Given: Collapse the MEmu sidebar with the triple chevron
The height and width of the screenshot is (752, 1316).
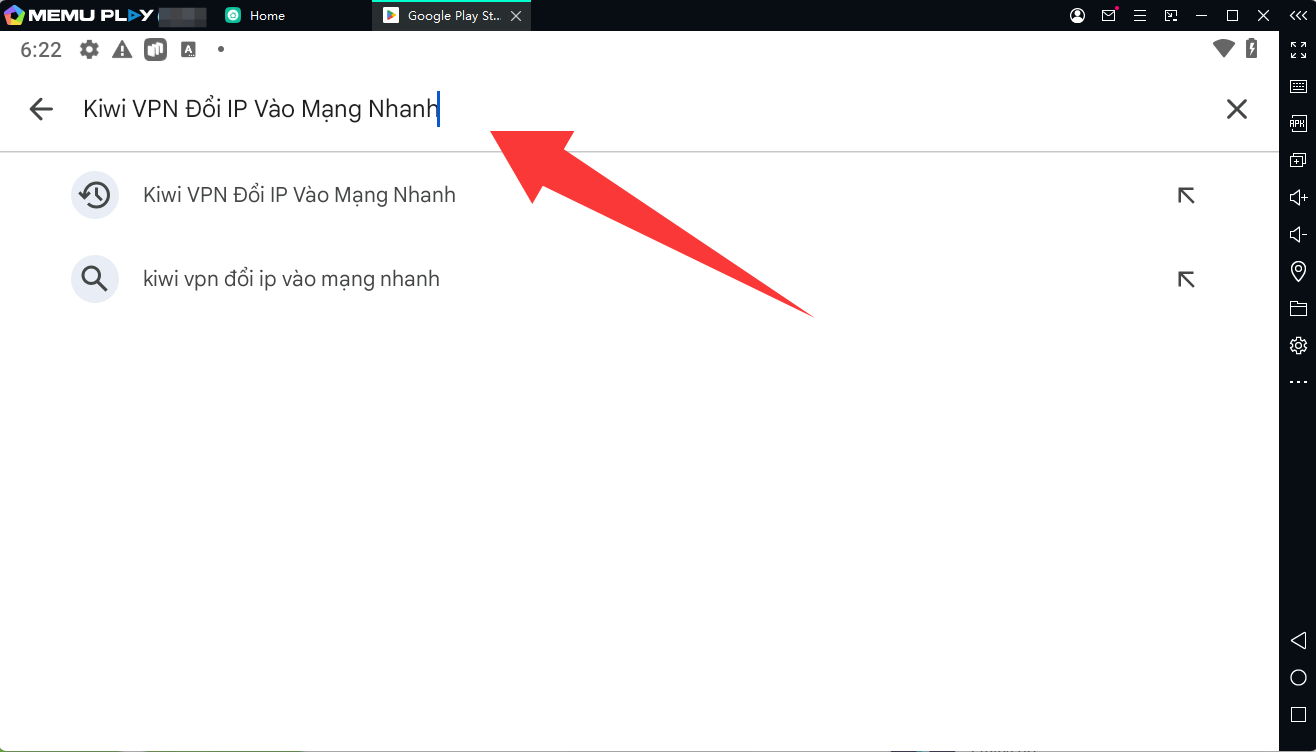Looking at the screenshot, I should coord(1298,16).
